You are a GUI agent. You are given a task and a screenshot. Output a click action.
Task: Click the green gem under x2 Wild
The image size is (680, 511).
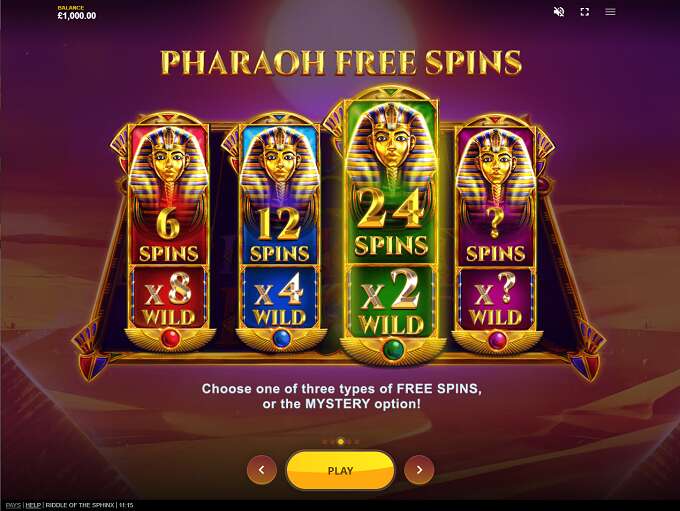393,349
